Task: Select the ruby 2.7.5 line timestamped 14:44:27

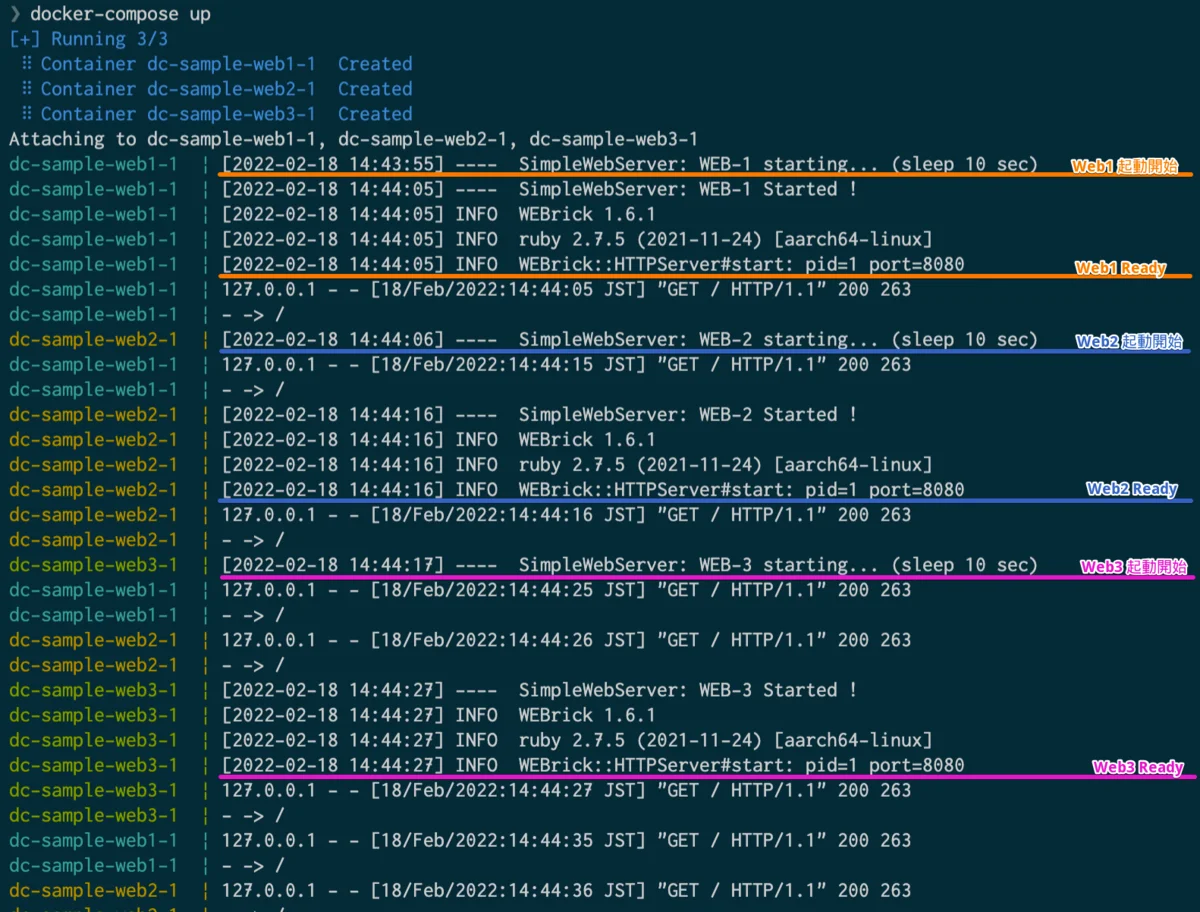Action: click(x=471, y=739)
